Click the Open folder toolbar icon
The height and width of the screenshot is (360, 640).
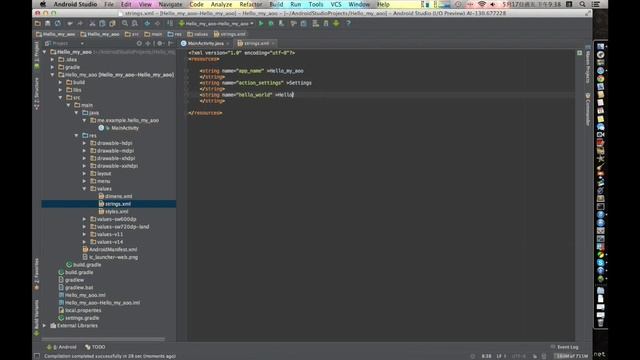(x=38, y=24)
